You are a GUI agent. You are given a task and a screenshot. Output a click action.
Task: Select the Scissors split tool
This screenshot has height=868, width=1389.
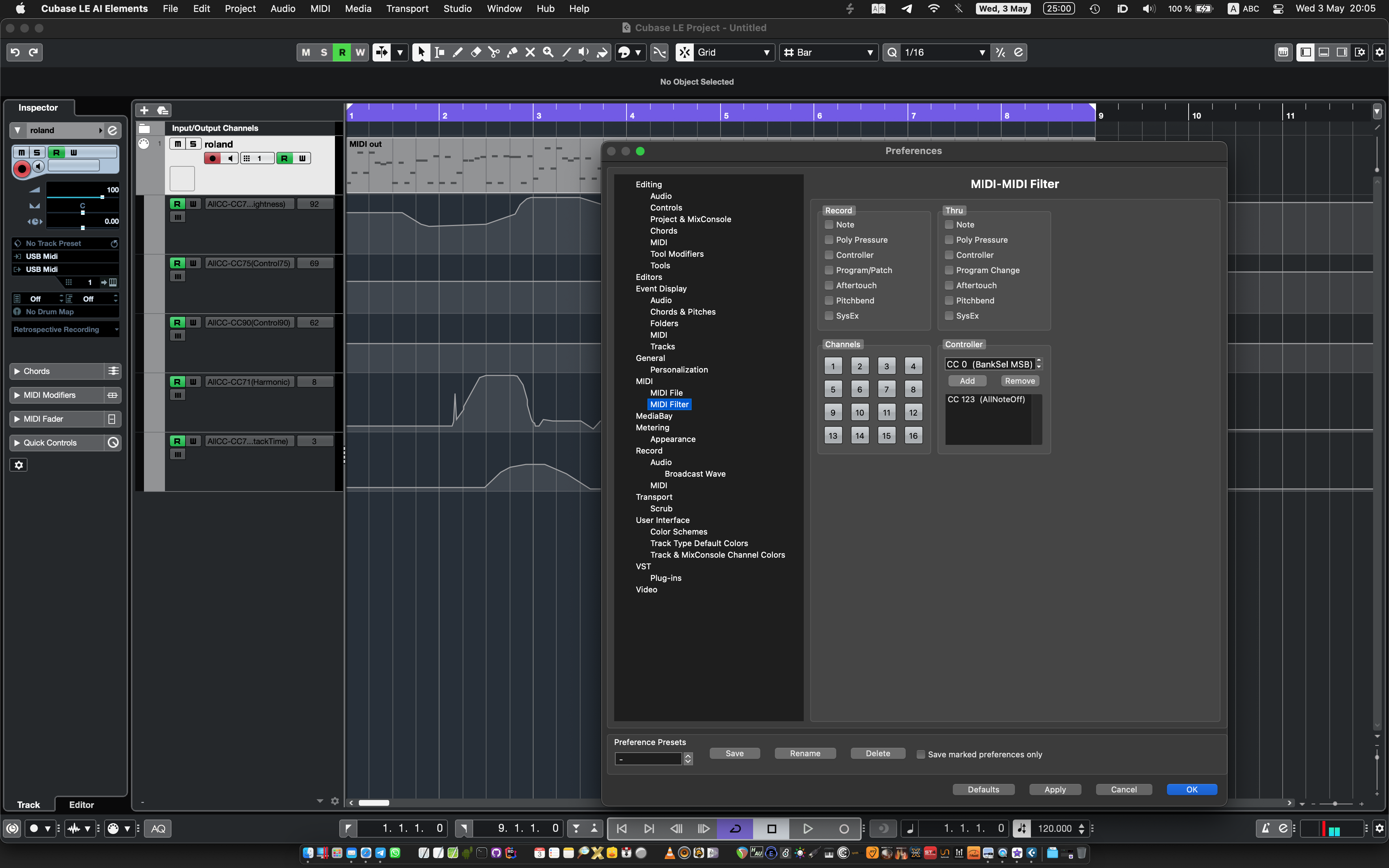click(x=494, y=52)
